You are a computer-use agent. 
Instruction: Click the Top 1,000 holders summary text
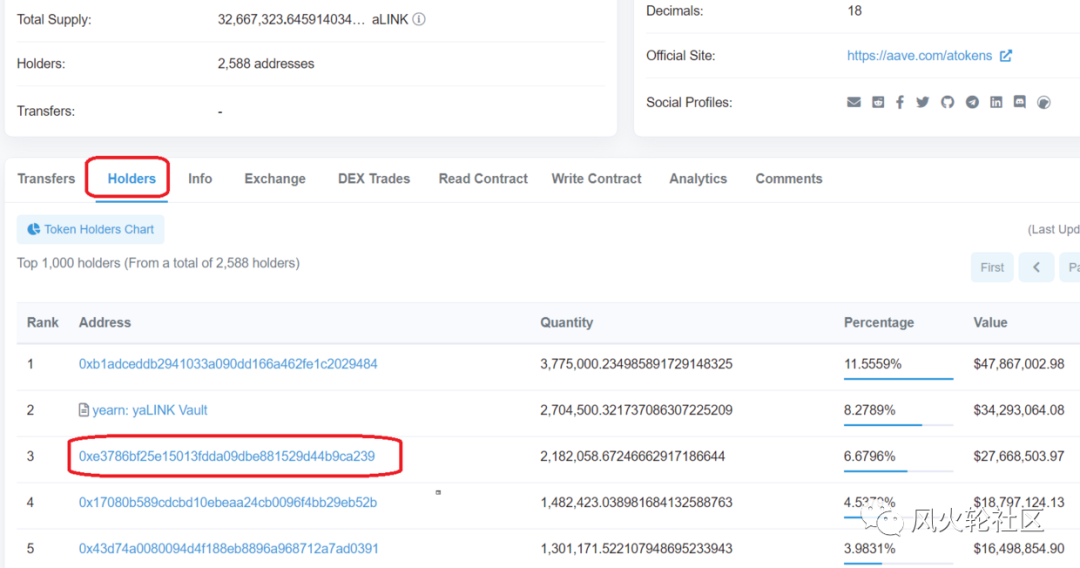[x=158, y=263]
